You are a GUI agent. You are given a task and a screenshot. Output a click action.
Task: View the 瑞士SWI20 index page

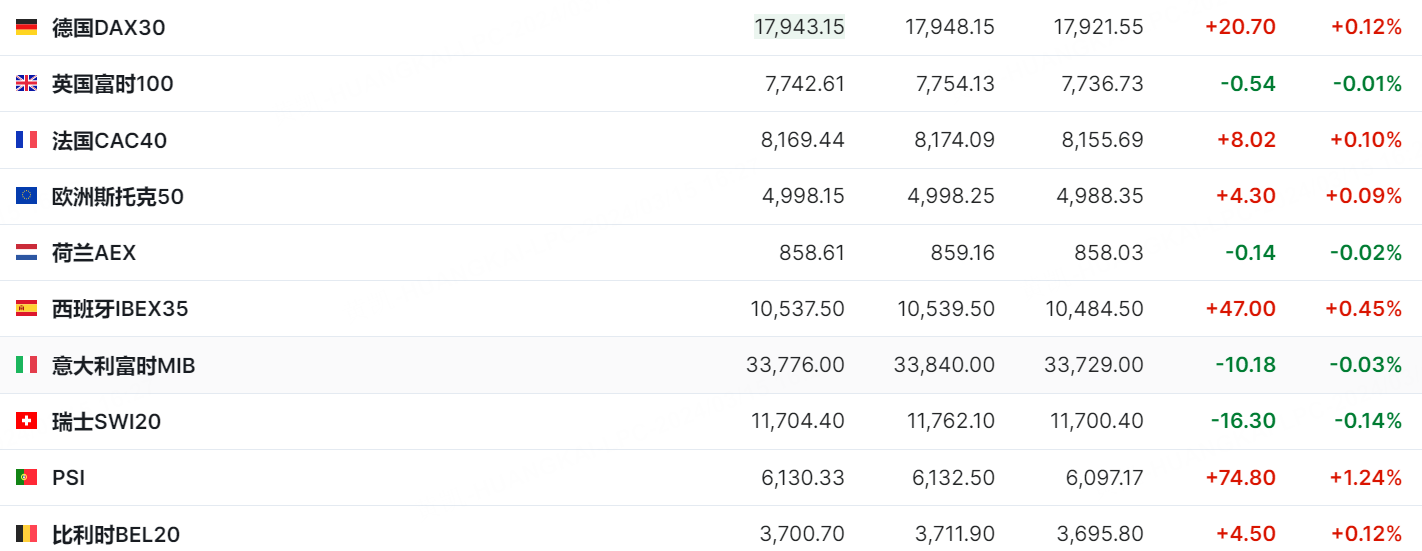106,422
